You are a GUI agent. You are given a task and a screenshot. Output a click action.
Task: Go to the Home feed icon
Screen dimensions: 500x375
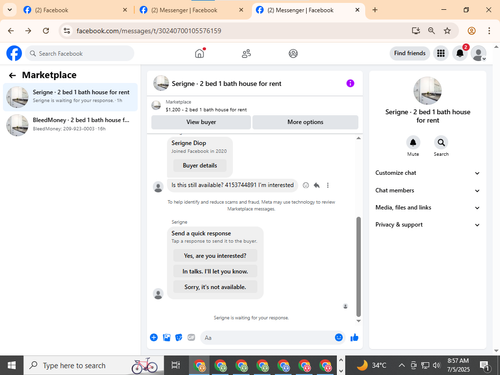tap(200, 53)
